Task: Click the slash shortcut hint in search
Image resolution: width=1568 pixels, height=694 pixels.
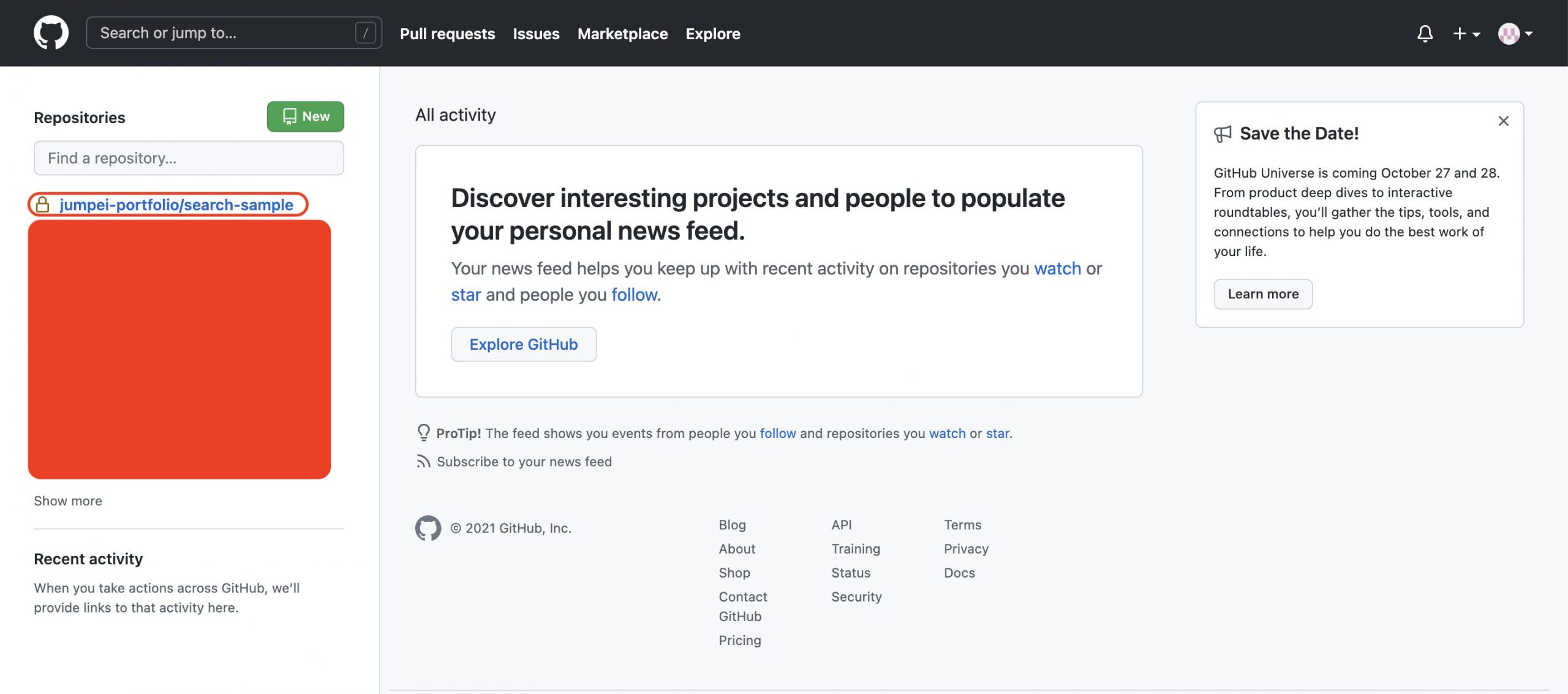Action: pos(365,32)
